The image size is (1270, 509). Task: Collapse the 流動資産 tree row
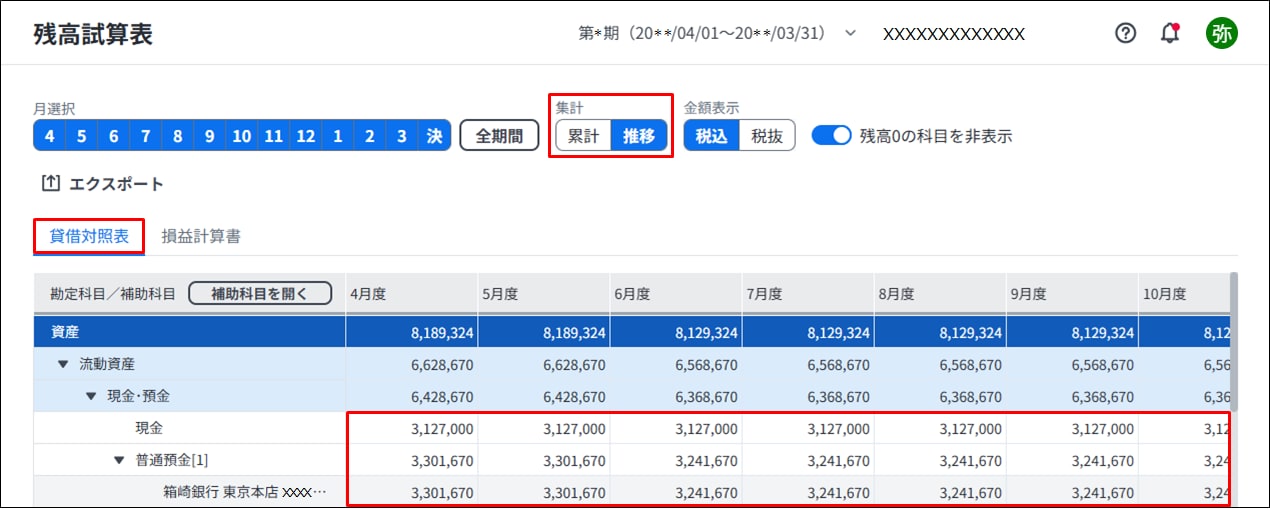(62, 364)
